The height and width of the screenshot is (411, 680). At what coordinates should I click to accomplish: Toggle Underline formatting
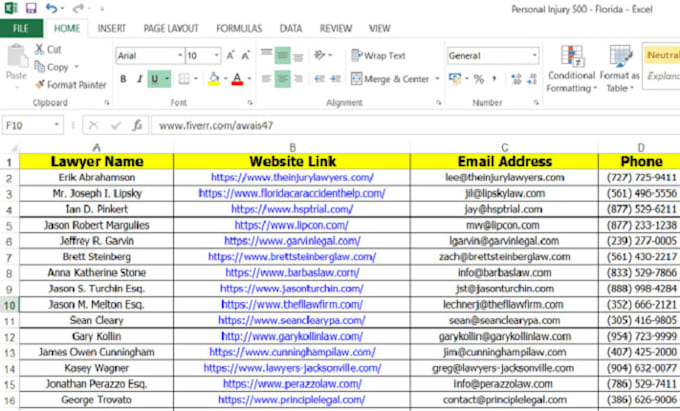pos(155,79)
